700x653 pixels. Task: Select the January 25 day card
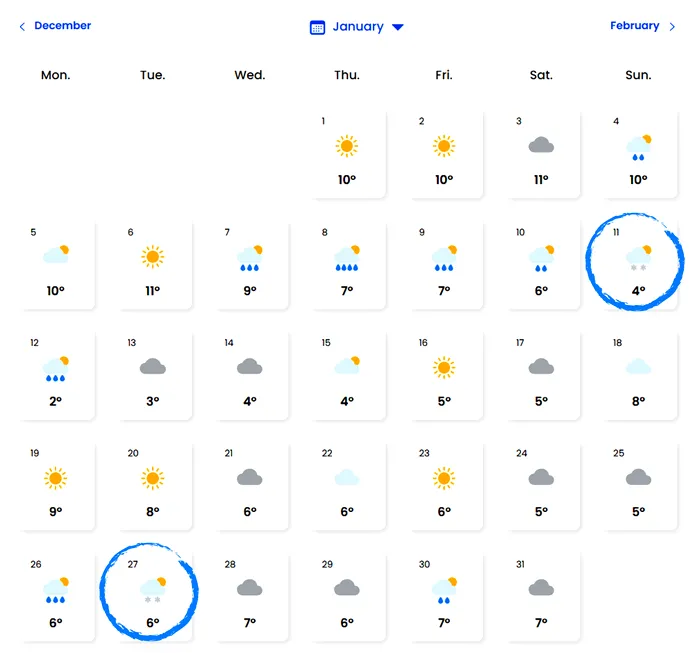(638, 487)
